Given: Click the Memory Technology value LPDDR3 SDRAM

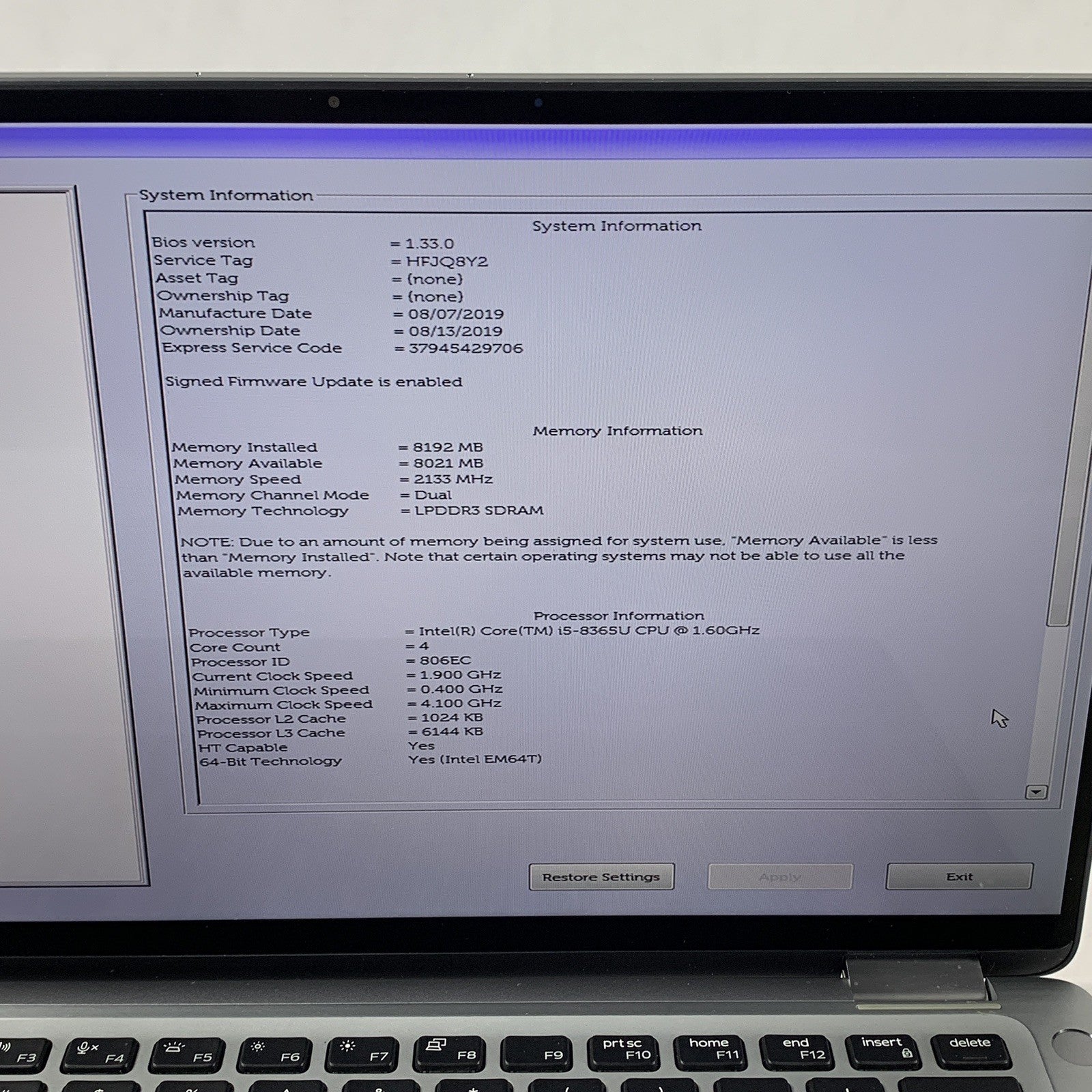Looking at the screenshot, I should [x=478, y=511].
